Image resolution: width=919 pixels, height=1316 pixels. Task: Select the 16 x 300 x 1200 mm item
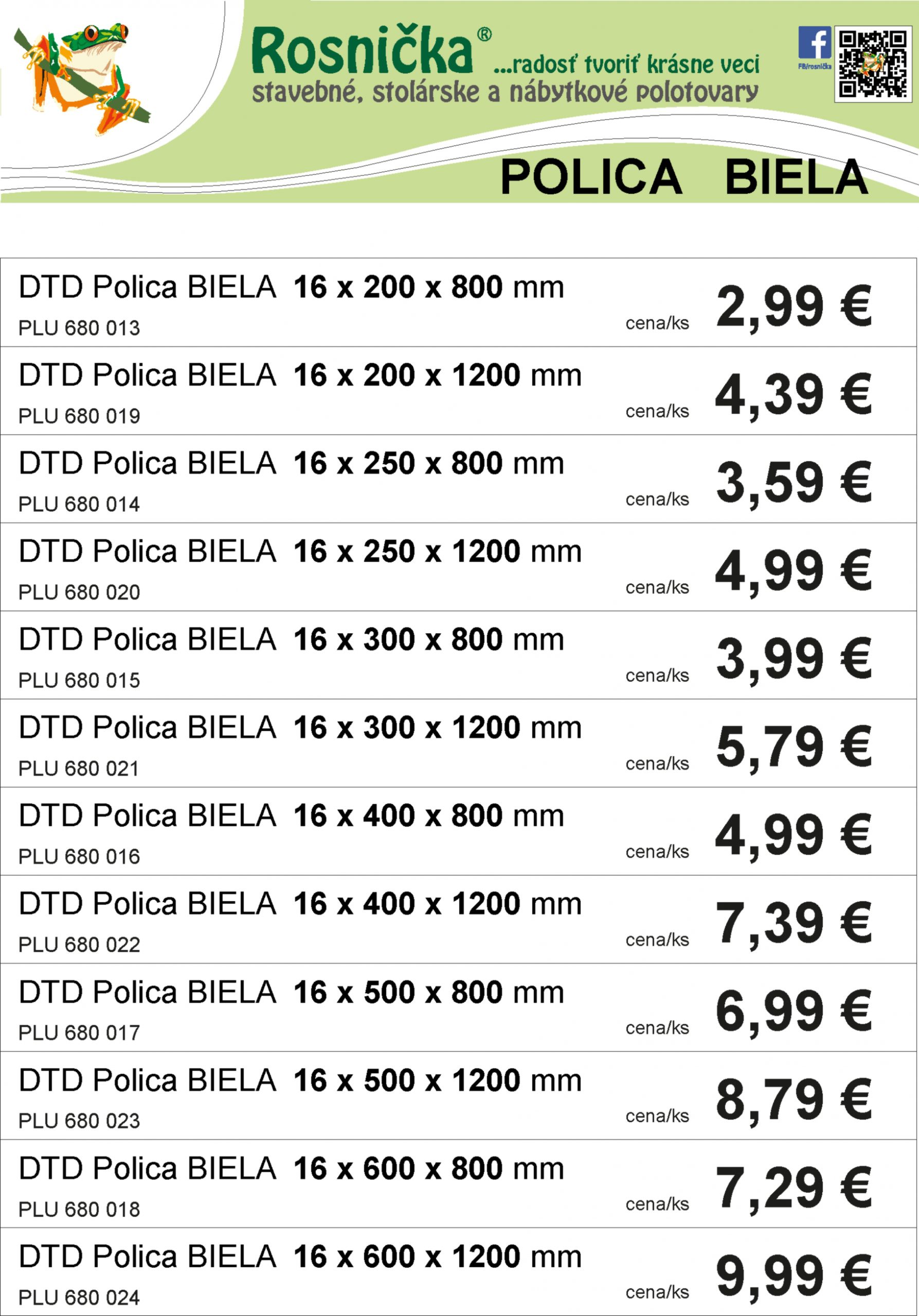click(459, 743)
